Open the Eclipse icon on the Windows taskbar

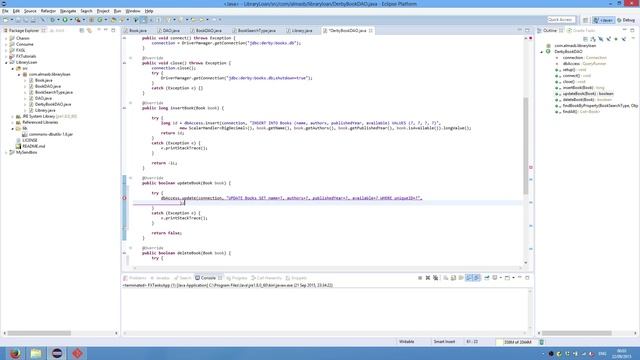[x=57, y=353]
